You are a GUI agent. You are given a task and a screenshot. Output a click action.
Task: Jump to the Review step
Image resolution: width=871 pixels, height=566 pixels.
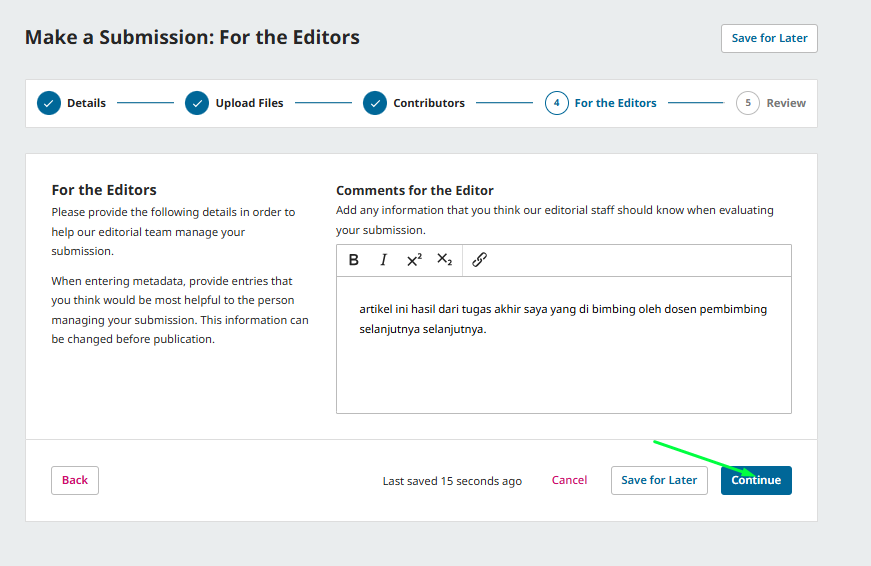pyautogui.click(x=786, y=103)
